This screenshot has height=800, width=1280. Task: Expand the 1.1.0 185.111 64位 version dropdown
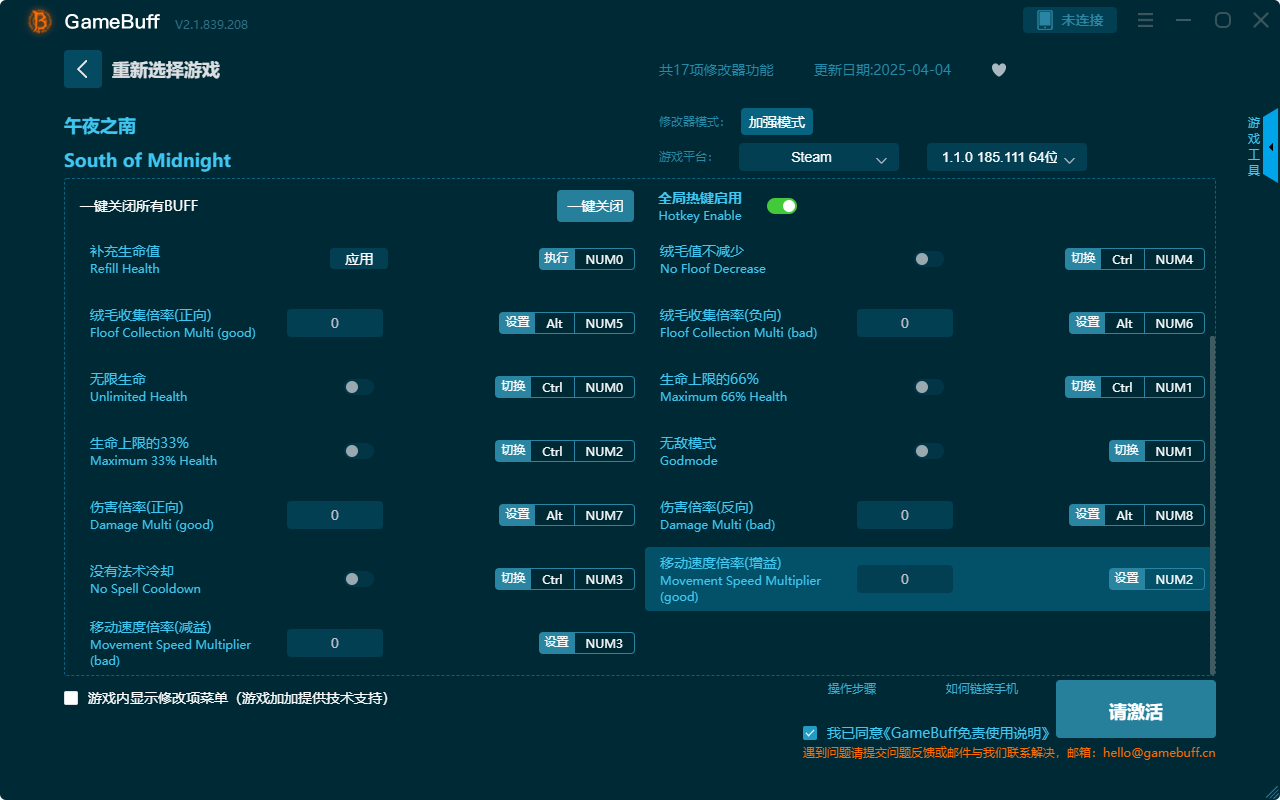pyautogui.click(x=1006, y=157)
